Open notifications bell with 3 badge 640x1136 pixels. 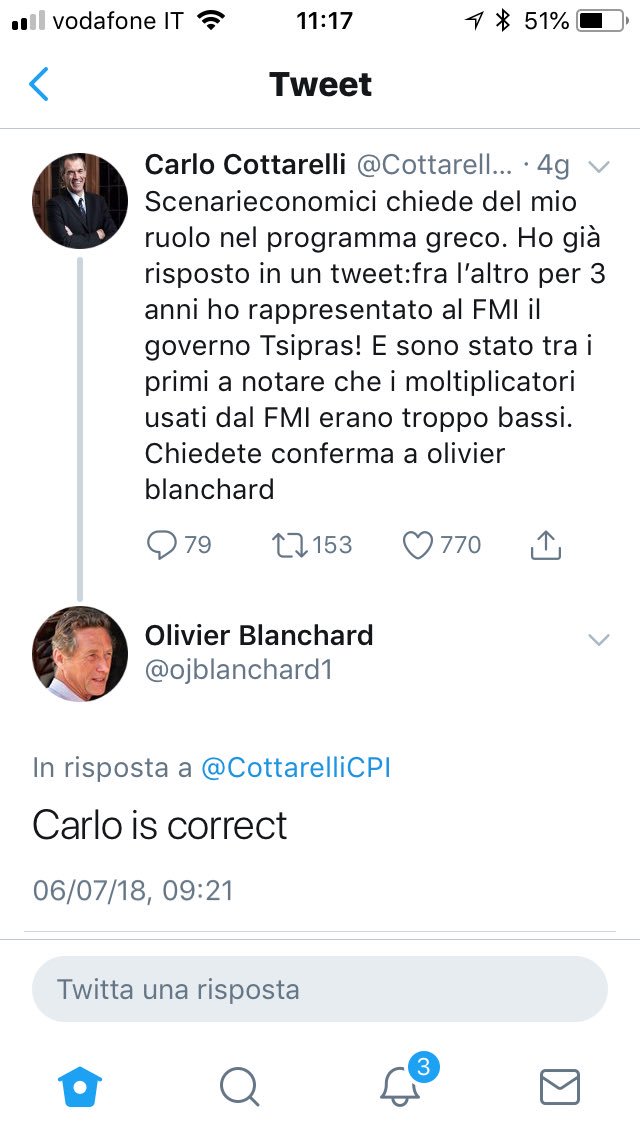402,1085
